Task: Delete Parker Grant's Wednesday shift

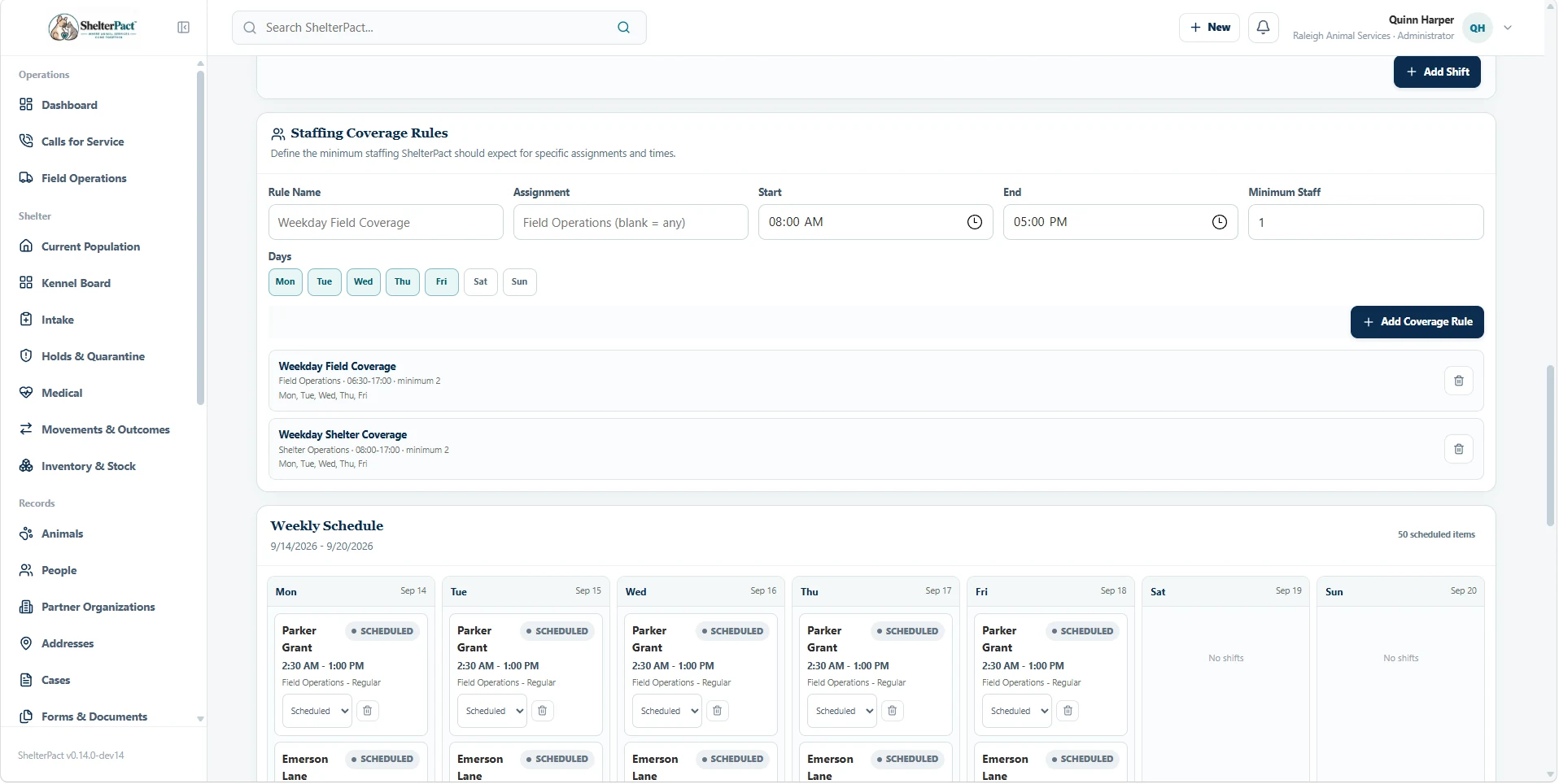Action: pyautogui.click(x=718, y=711)
